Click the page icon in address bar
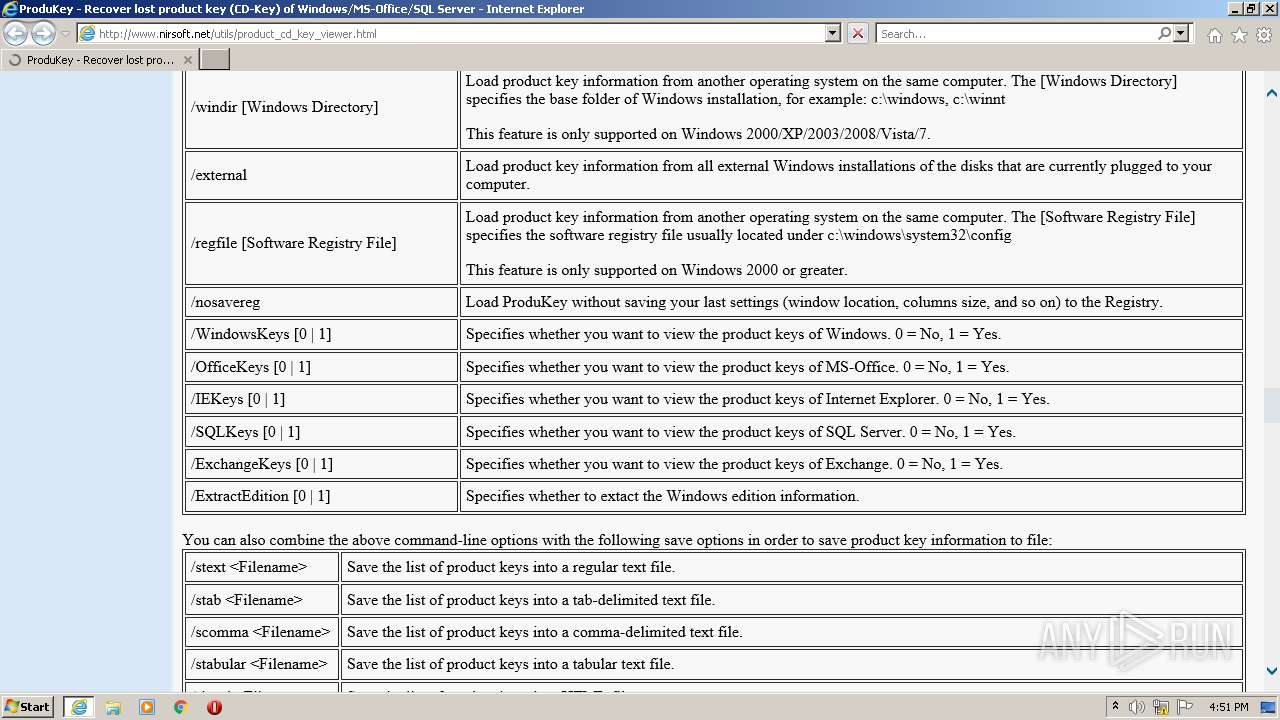1280x720 pixels. (87, 33)
